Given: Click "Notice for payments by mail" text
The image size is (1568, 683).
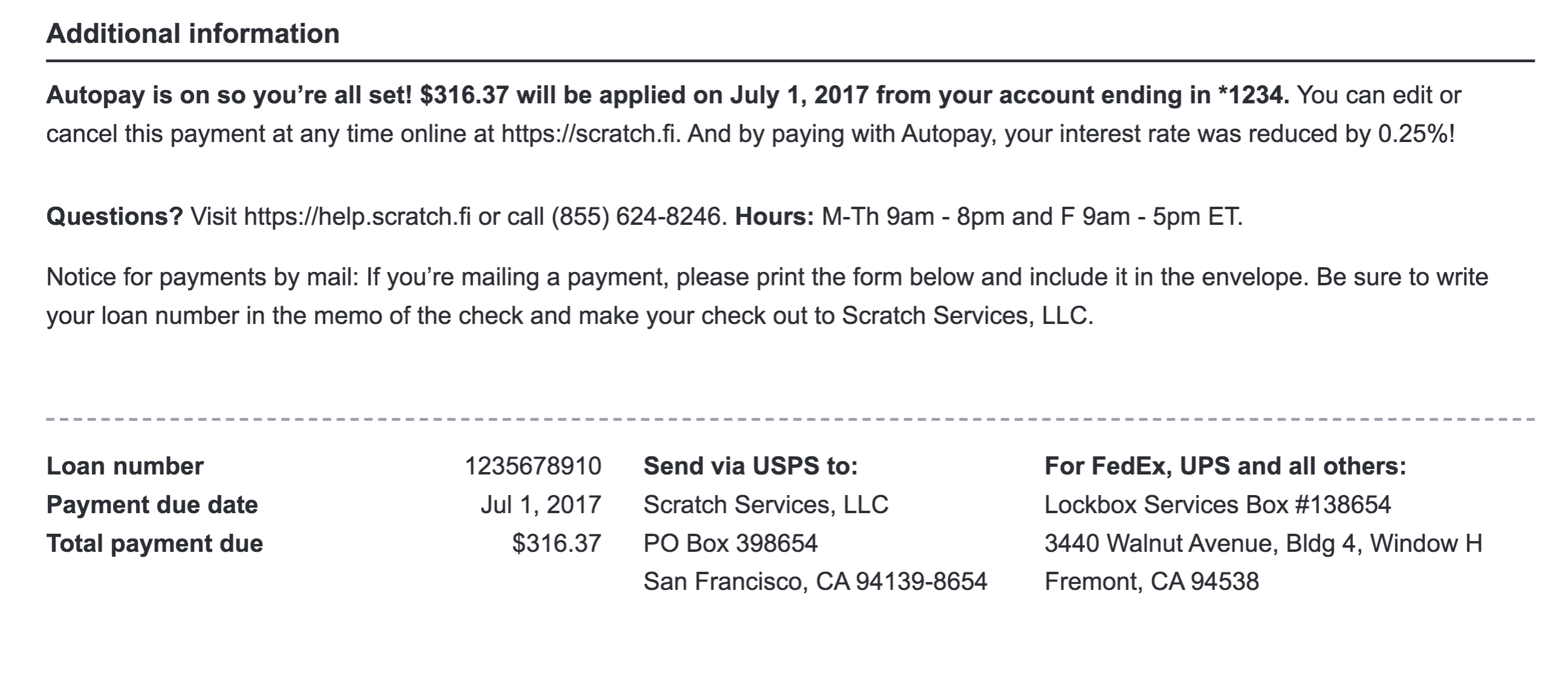Looking at the screenshot, I should coord(202,277).
